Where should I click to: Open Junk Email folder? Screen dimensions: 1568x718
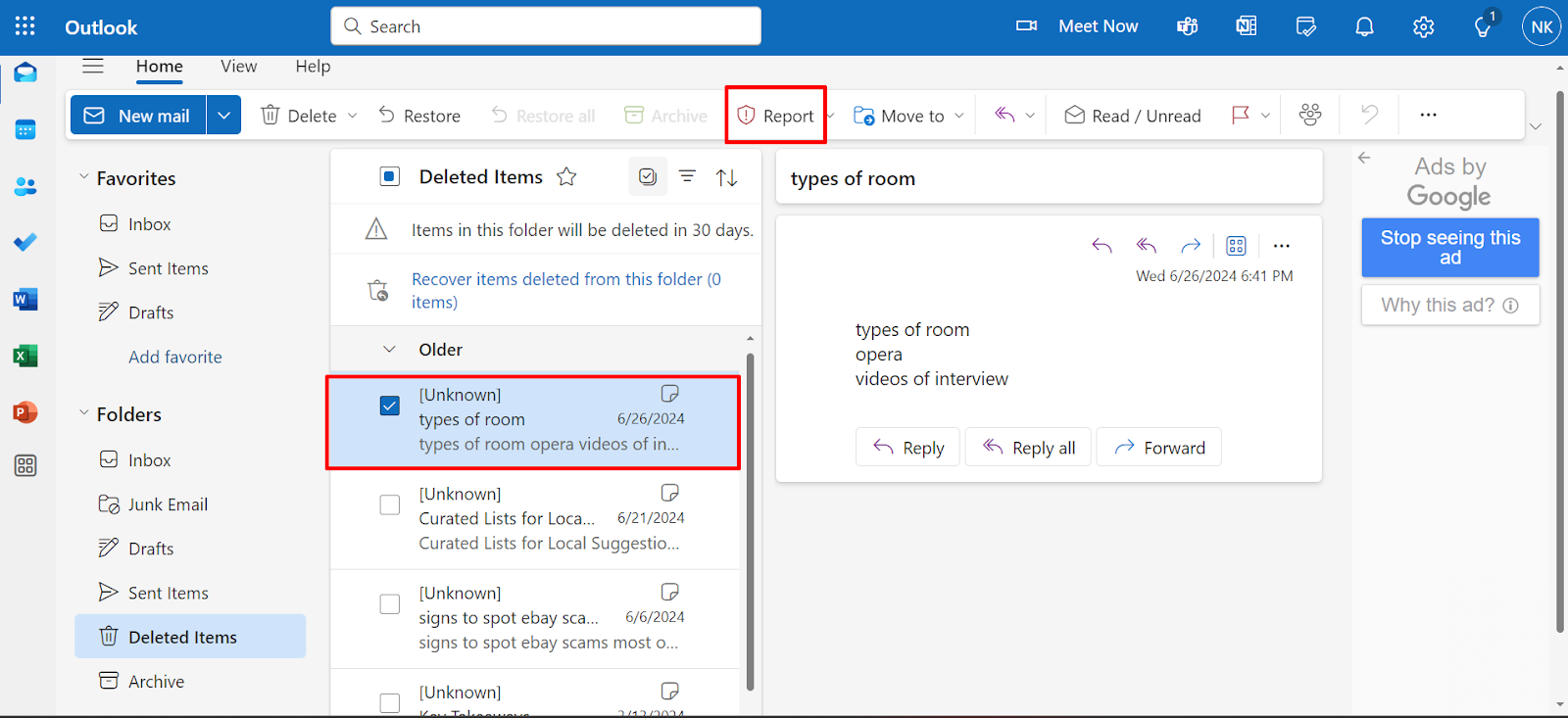pyautogui.click(x=190, y=504)
